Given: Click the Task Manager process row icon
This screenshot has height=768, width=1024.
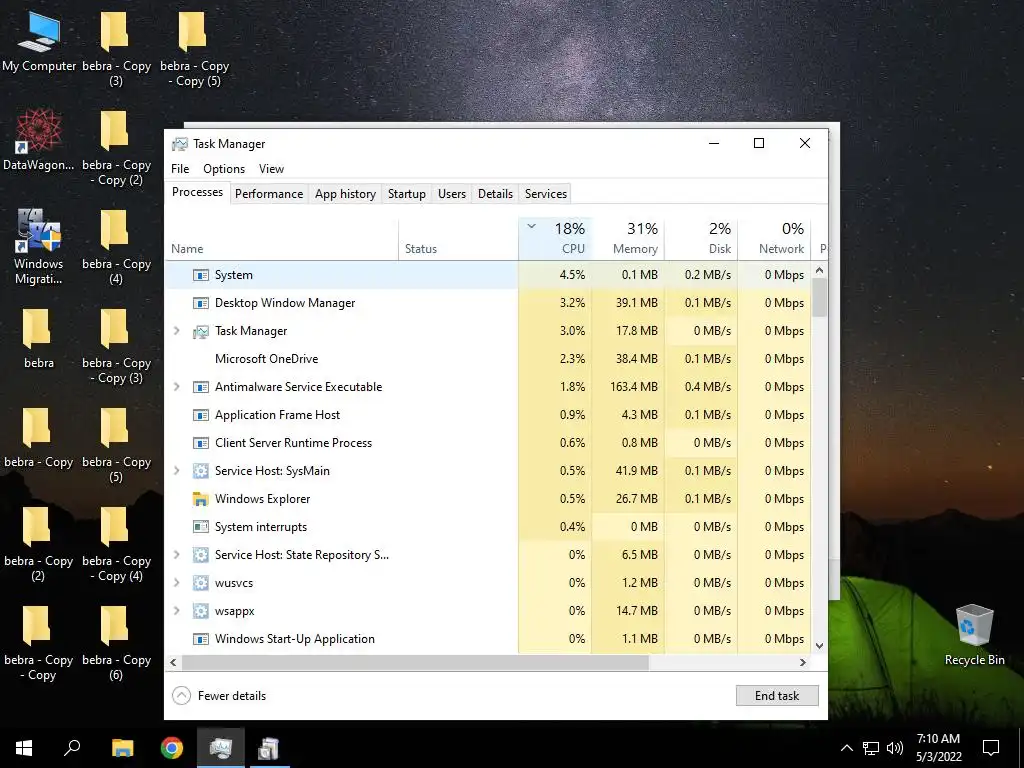Looking at the screenshot, I should (200, 331).
